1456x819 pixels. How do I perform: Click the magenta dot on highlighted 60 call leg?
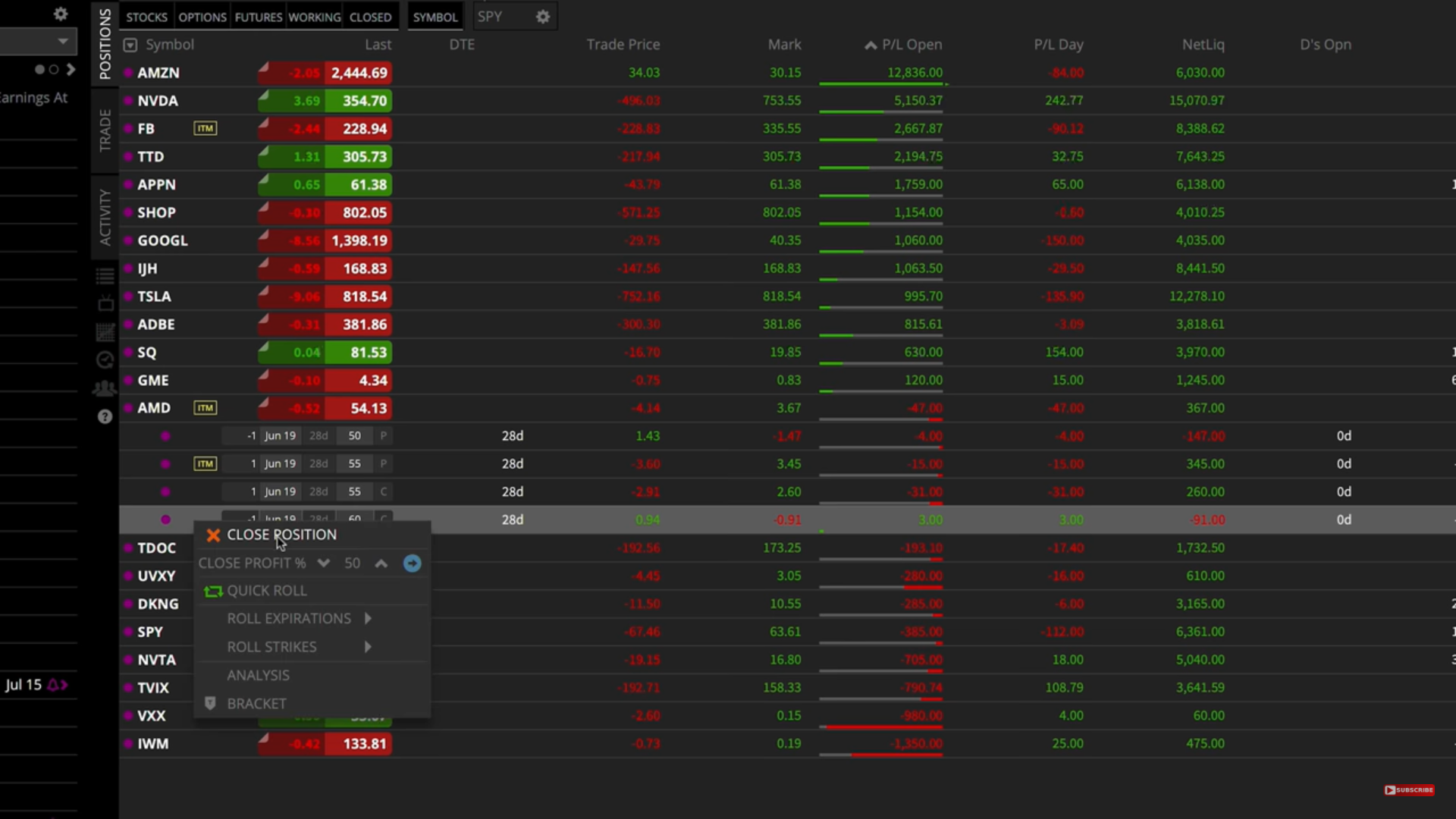point(165,520)
